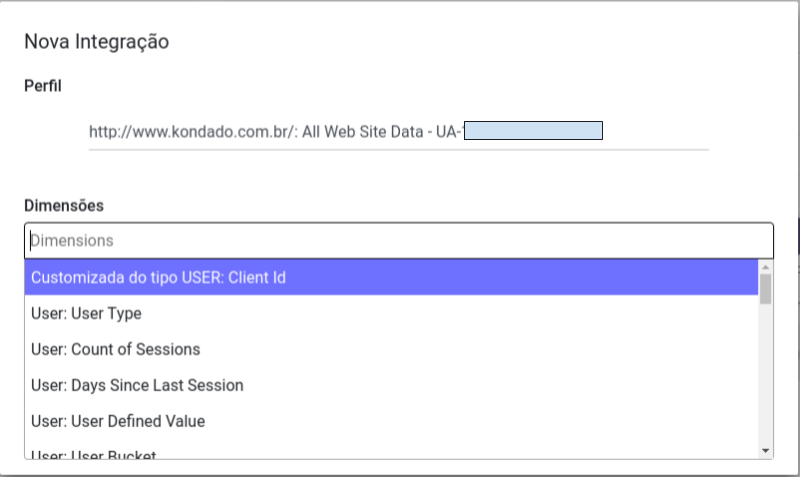800x481 pixels.
Task: Click the scroll up arrow of dimensions list
Action: [766, 267]
